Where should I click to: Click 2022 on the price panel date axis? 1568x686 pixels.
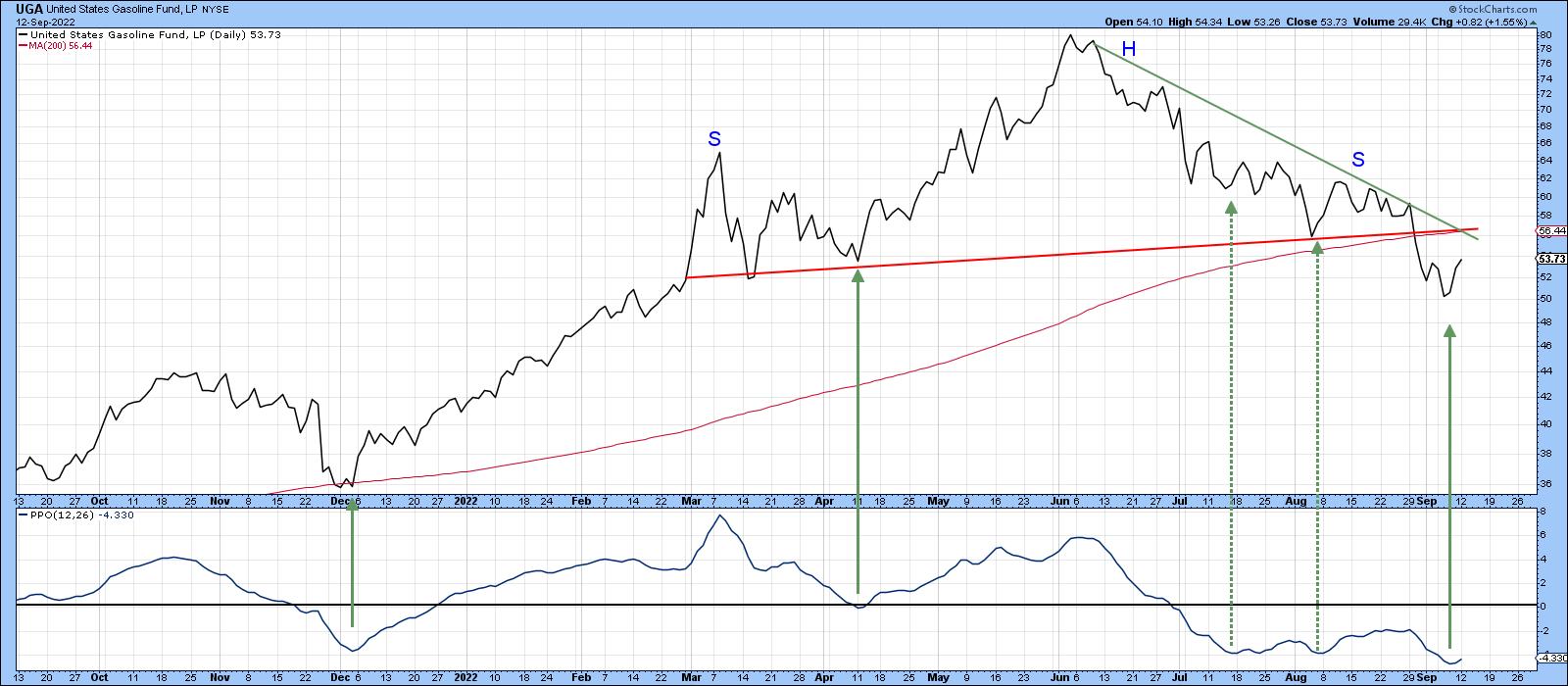point(468,500)
